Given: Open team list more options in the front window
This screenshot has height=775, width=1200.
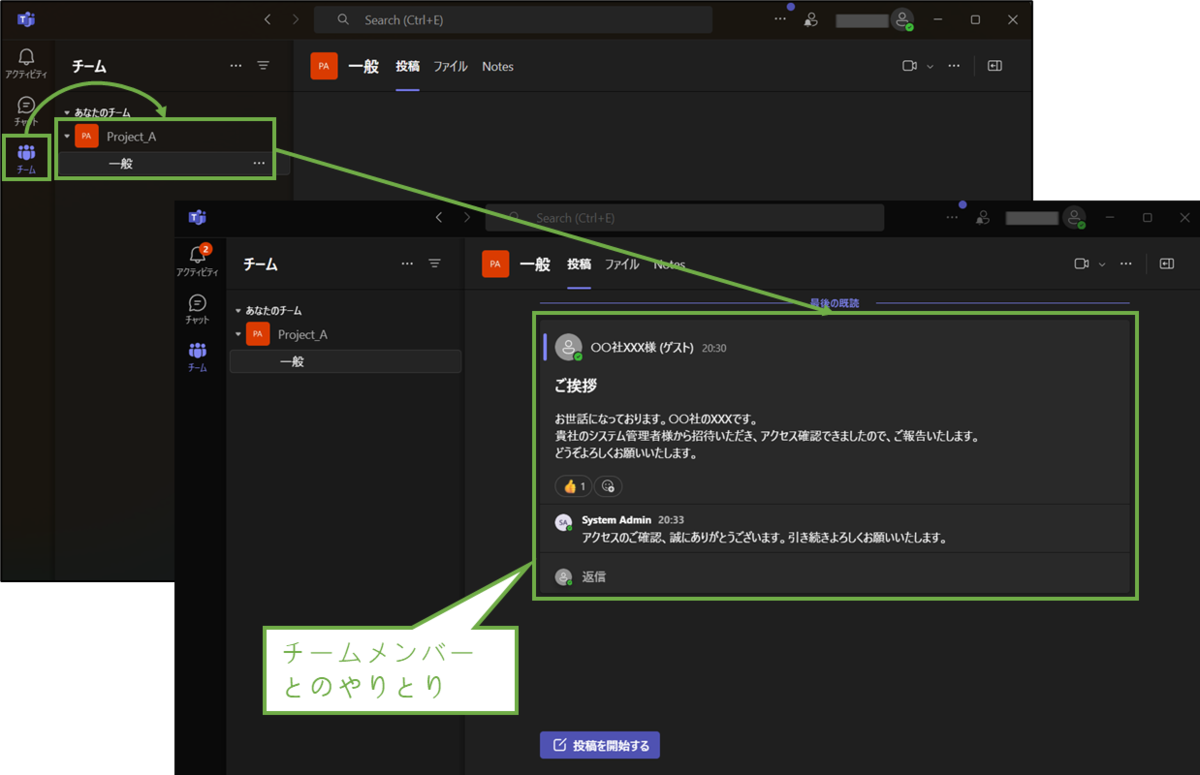Looking at the screenshot, I should [x=407, y=264].
